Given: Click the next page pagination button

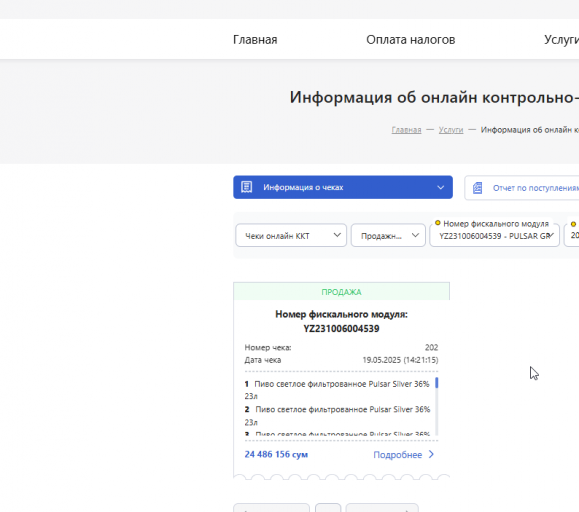Looking at the screenshot, I should point(382,508).
